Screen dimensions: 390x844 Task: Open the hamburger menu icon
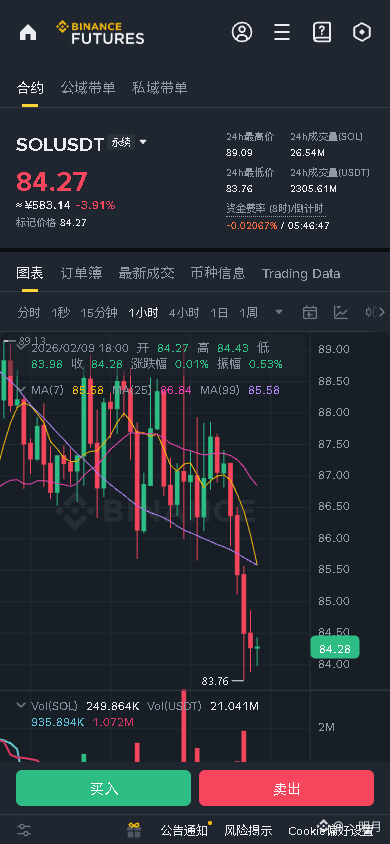click(x=282, y=32)
